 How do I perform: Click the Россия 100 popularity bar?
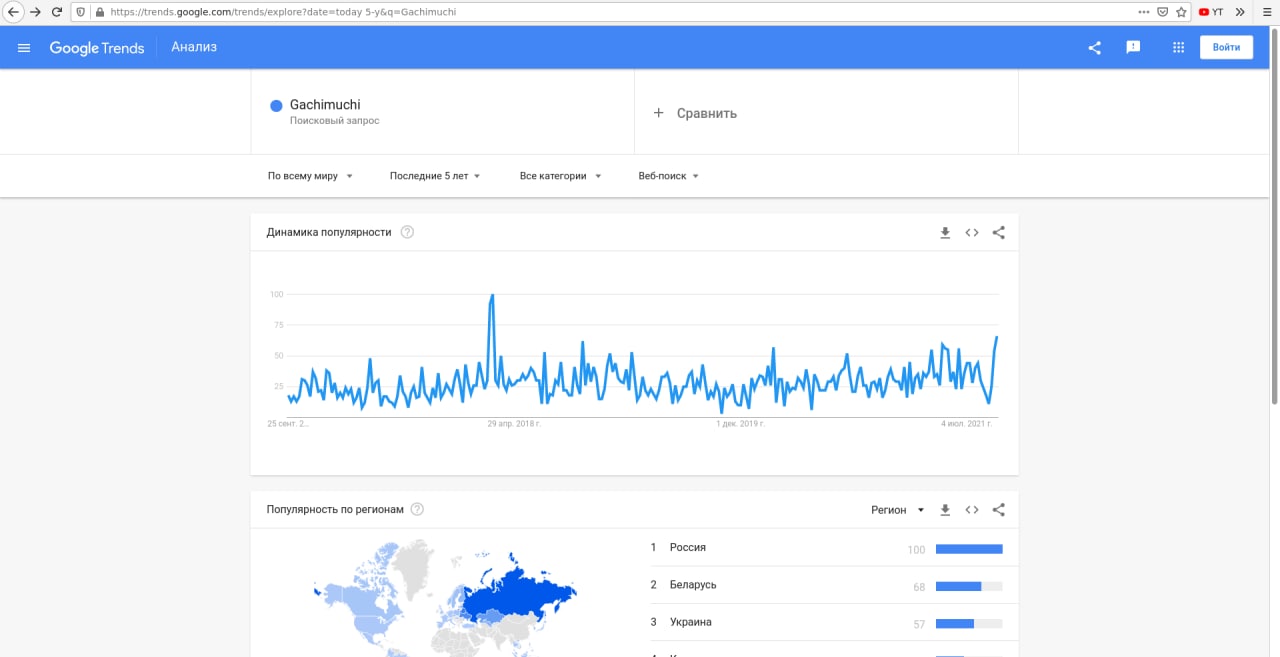pos(969,549)
